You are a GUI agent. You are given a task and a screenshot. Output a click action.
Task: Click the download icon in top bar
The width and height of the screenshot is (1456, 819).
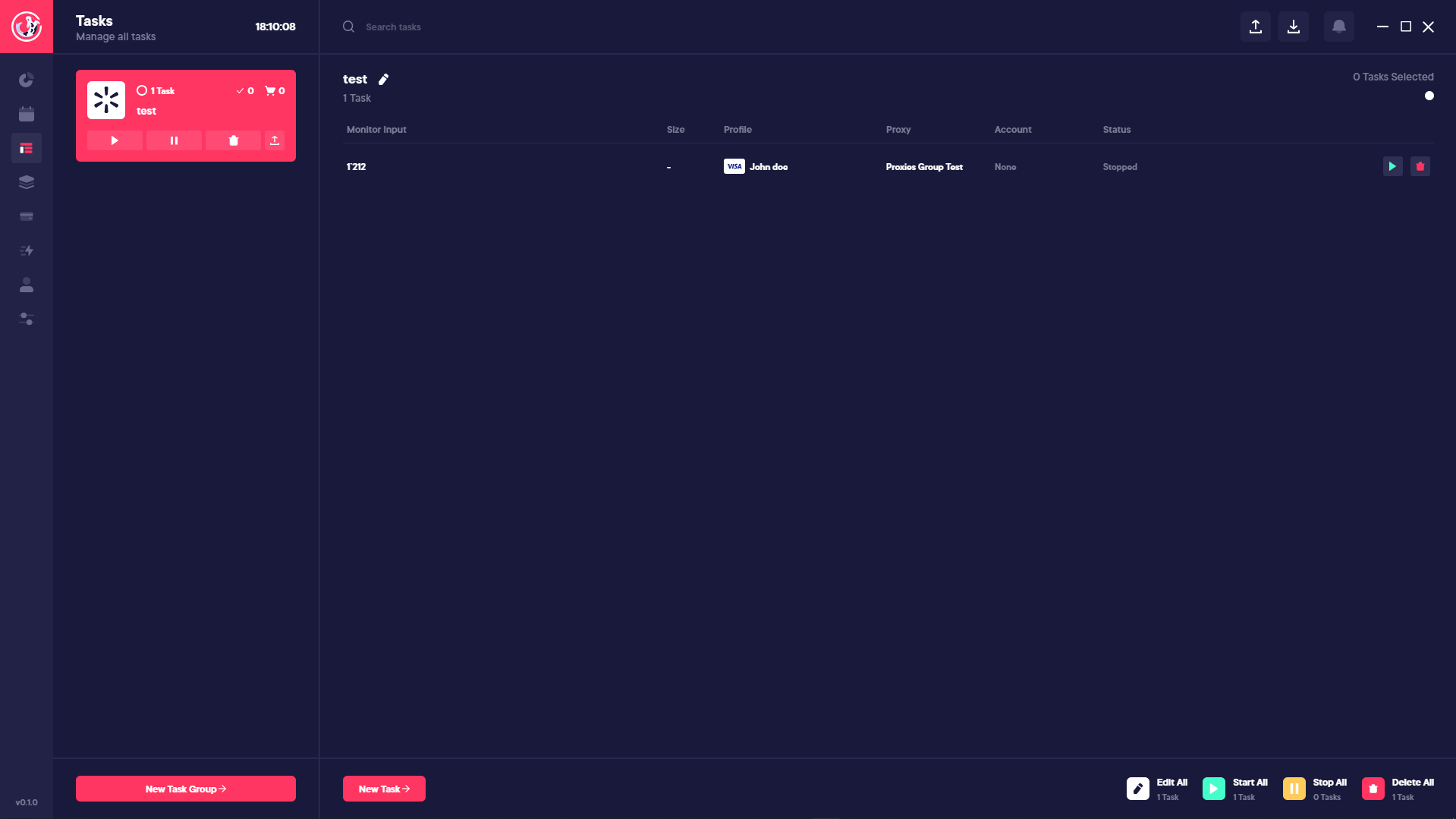tap(1293, 27)
